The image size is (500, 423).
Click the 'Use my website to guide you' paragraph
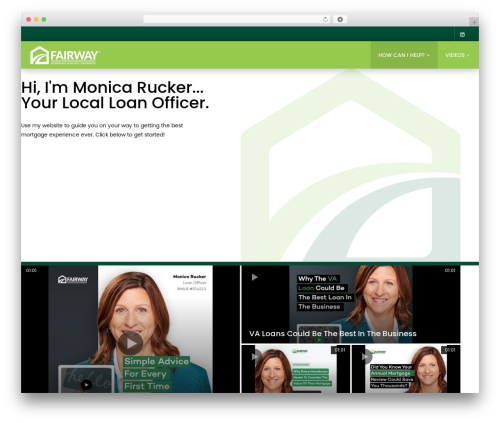102,130
